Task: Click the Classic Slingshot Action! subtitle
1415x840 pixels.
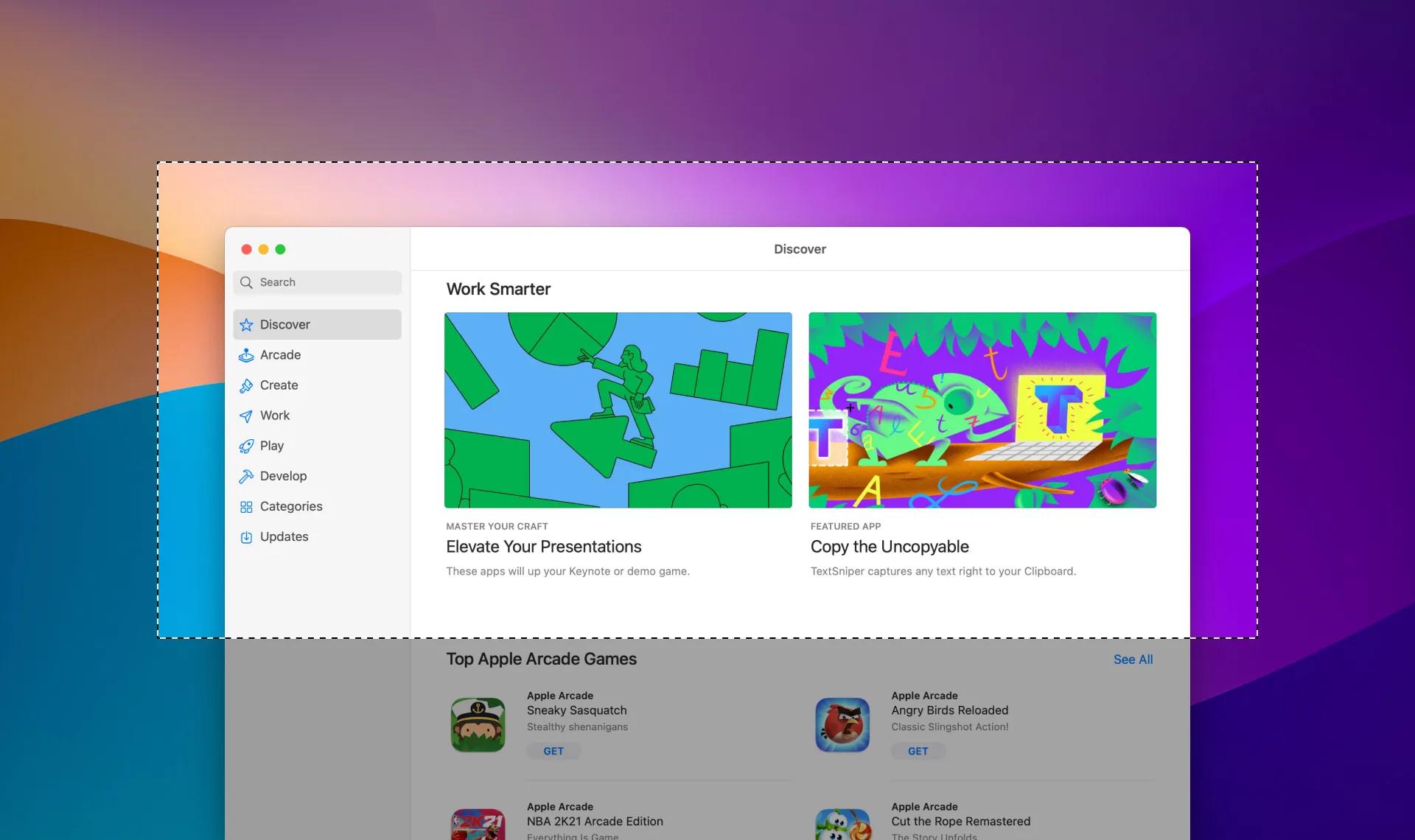Action: click(x=949, y=727)
